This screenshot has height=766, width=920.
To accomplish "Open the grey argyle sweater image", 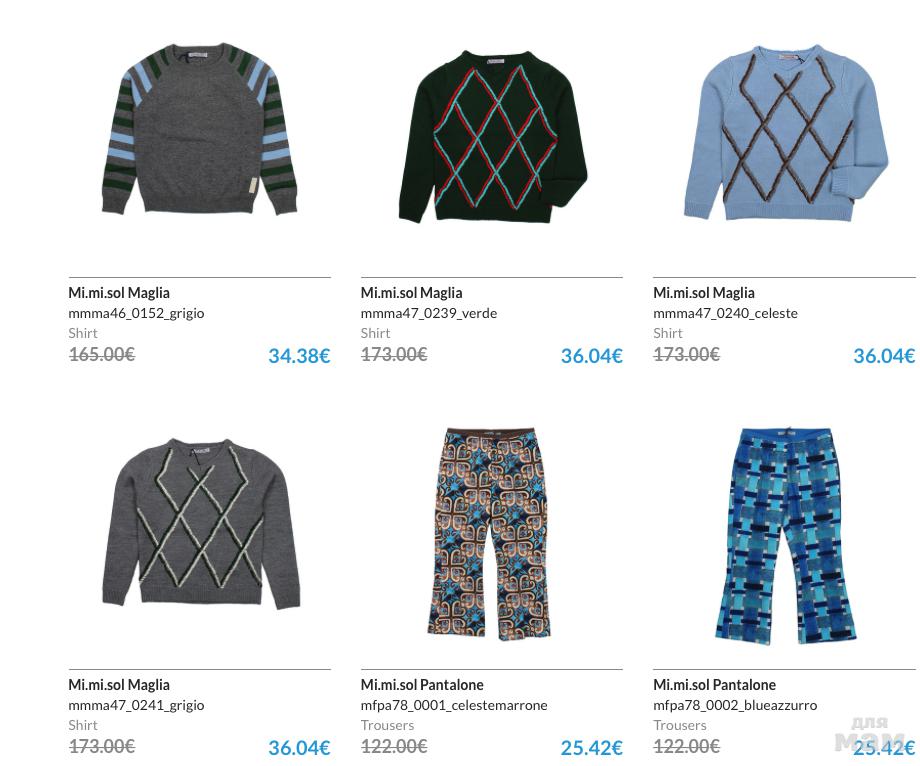I will (x=201, y=523).
